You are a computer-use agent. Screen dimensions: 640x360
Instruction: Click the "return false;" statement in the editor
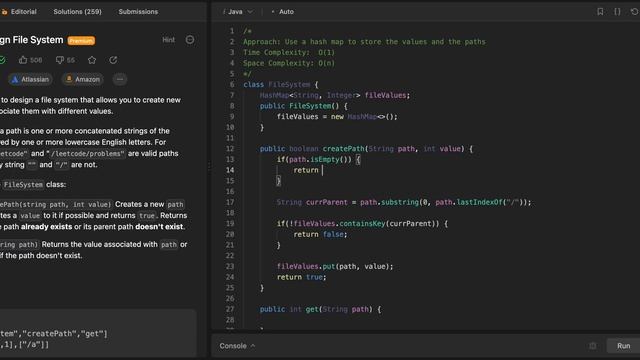click(320, 234)
